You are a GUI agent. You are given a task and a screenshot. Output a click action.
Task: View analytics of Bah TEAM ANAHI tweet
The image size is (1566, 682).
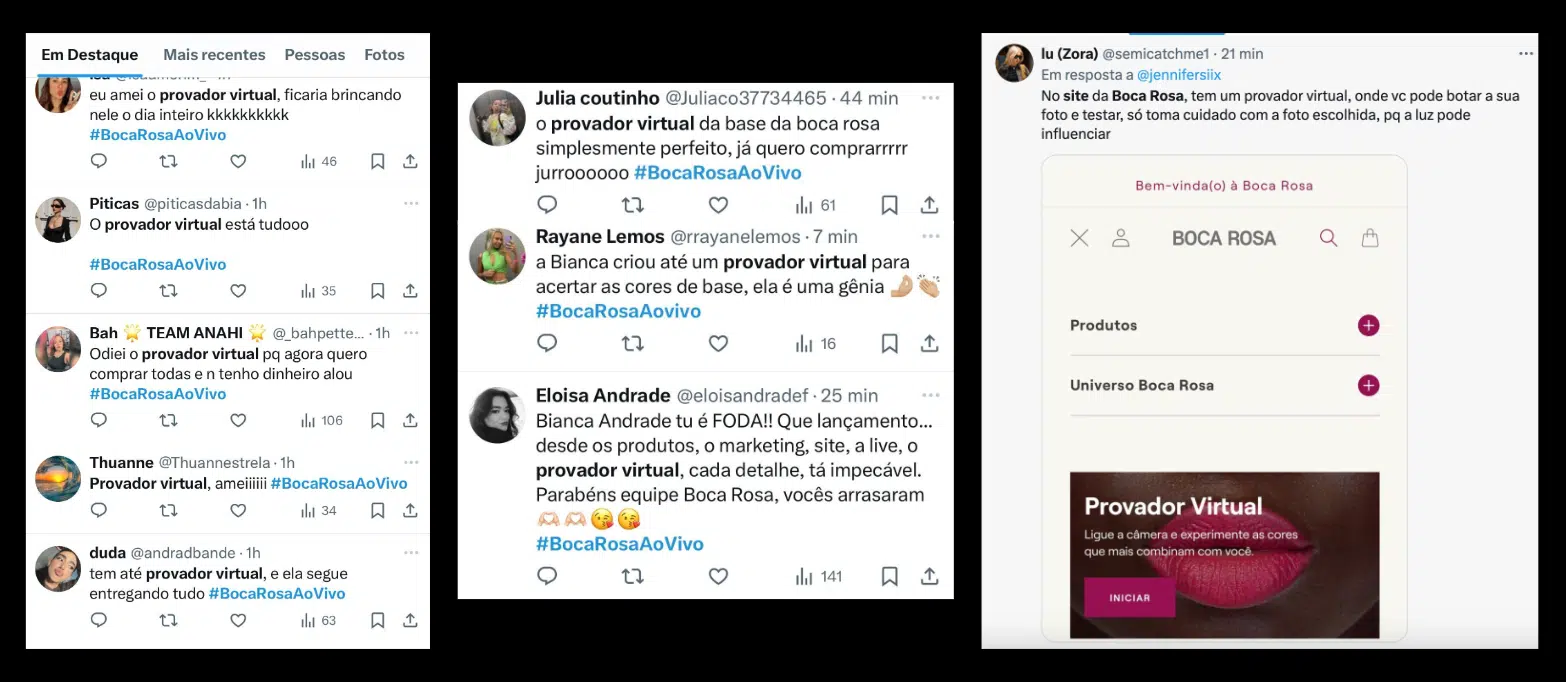click(x=321, y=420)
